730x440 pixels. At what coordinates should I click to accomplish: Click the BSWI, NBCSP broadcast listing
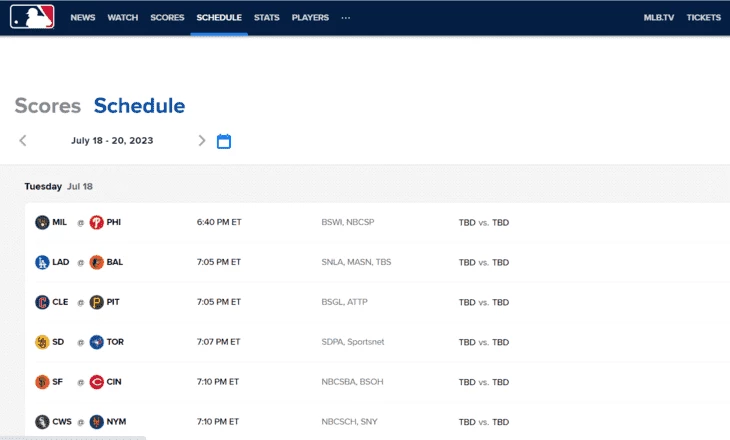[x=348, y=222]
